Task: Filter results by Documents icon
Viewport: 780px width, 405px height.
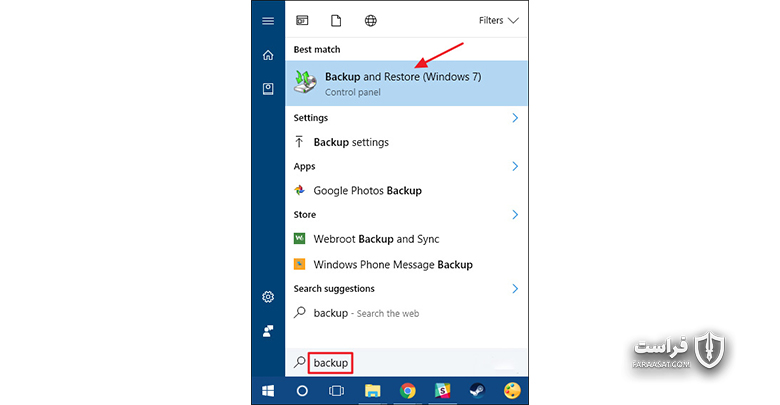Action: 336,20
